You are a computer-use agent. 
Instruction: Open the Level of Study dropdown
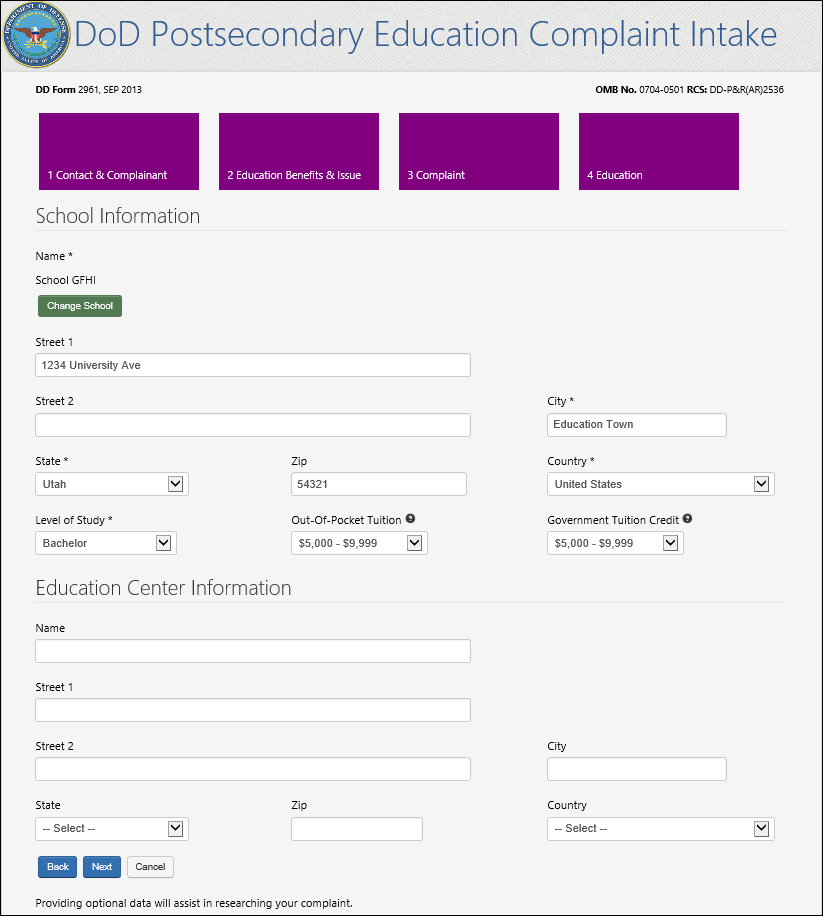tap(106, 543)
